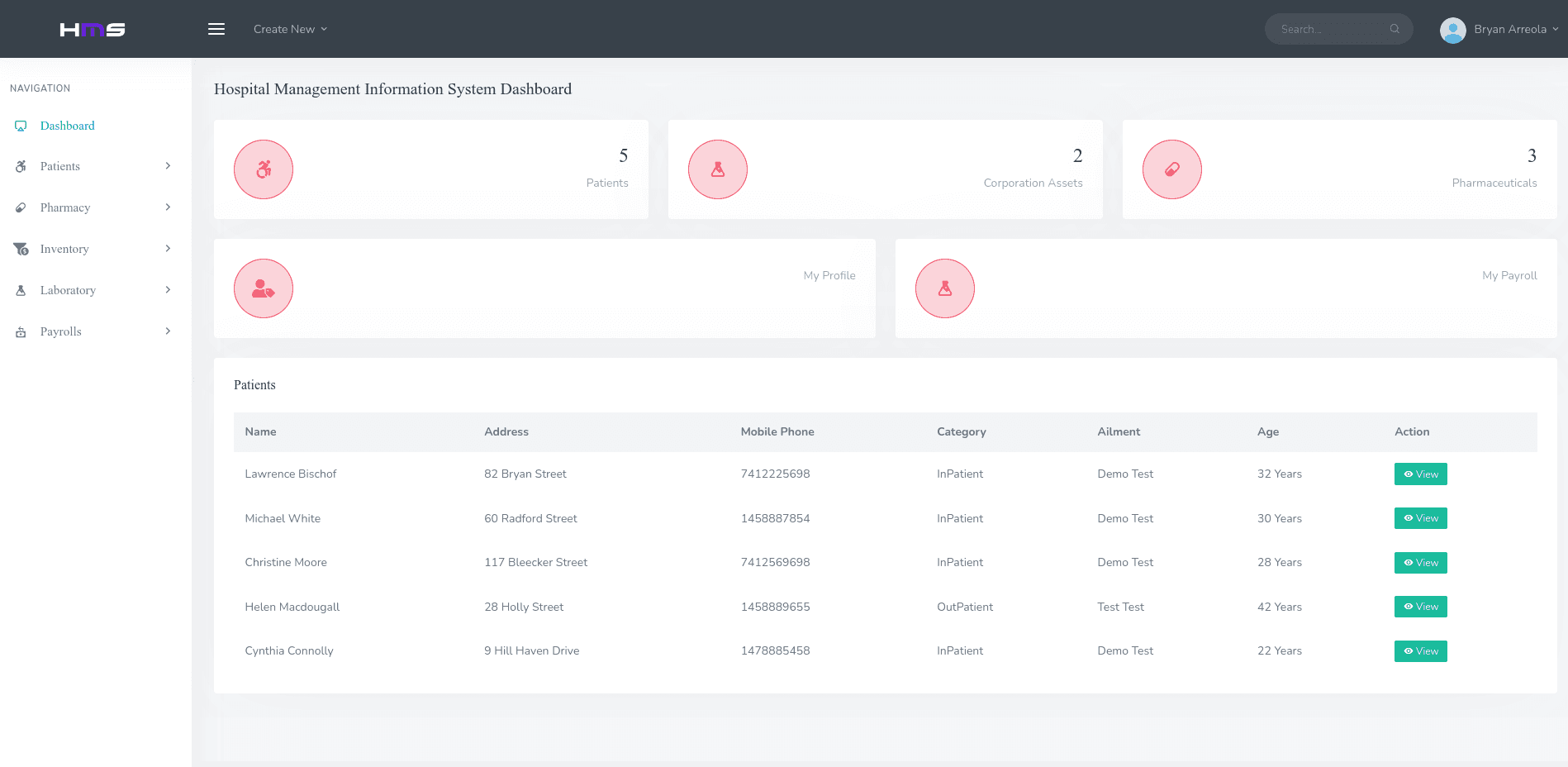The image size is (1568, 767).
Task: Click the search magnifier icon
Action: pos(1395,28)
